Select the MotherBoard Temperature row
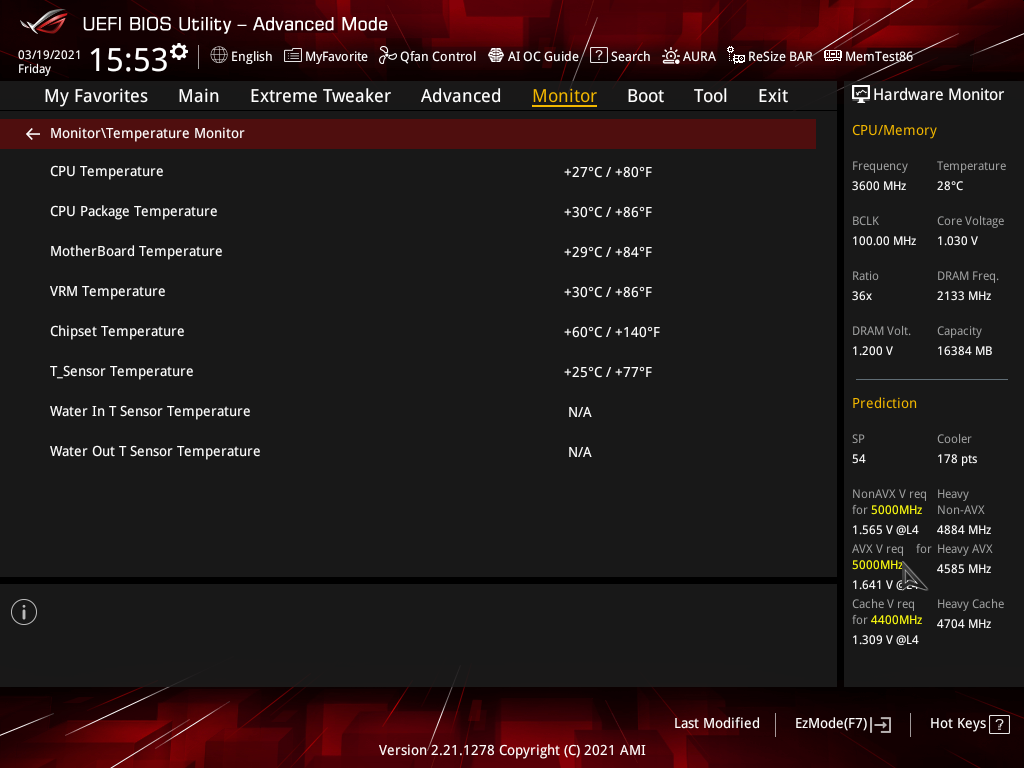 (x=408, y=251)
